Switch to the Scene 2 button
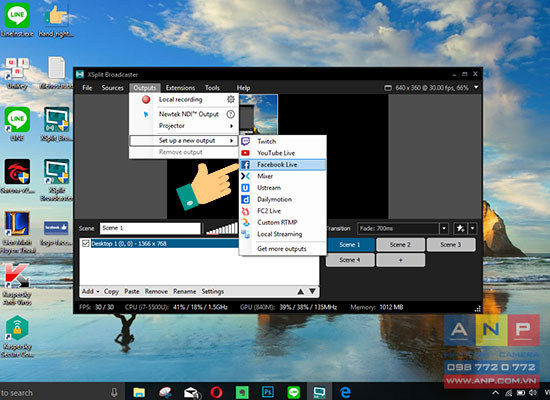The width and height of the screenshot is (550, 400). [x=400, y=245]
